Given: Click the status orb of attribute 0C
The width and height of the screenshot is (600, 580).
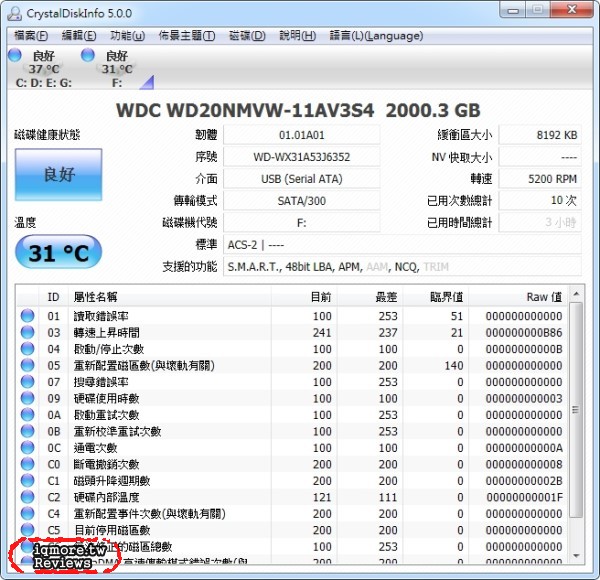Looking at the screenshot, I should coord(27,447).
